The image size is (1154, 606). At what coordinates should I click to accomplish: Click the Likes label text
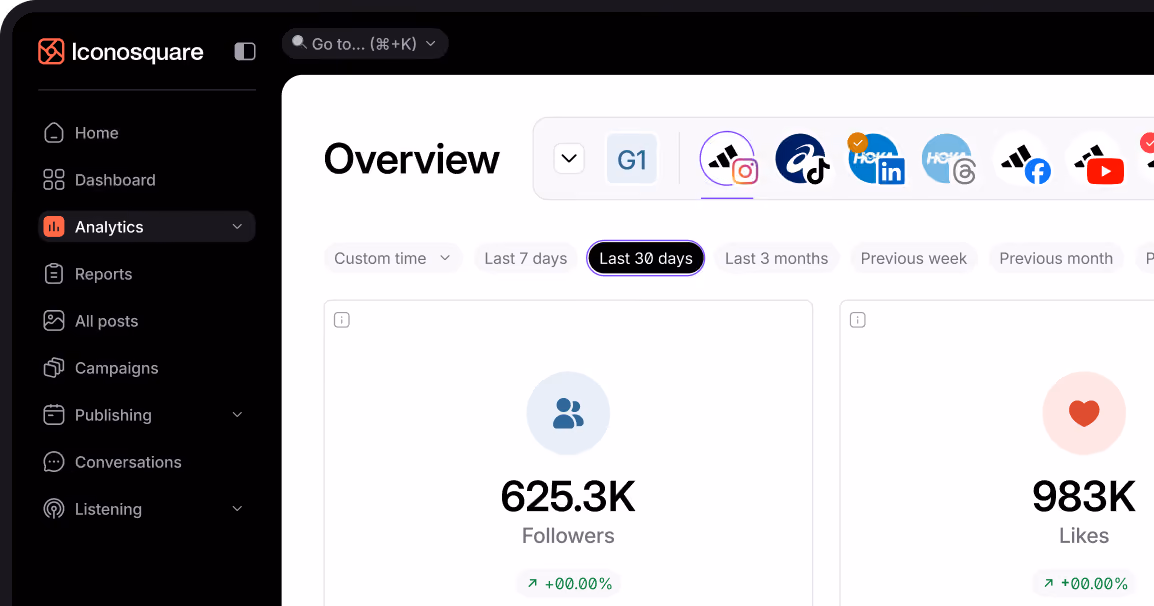click(x=1084, y=535)
